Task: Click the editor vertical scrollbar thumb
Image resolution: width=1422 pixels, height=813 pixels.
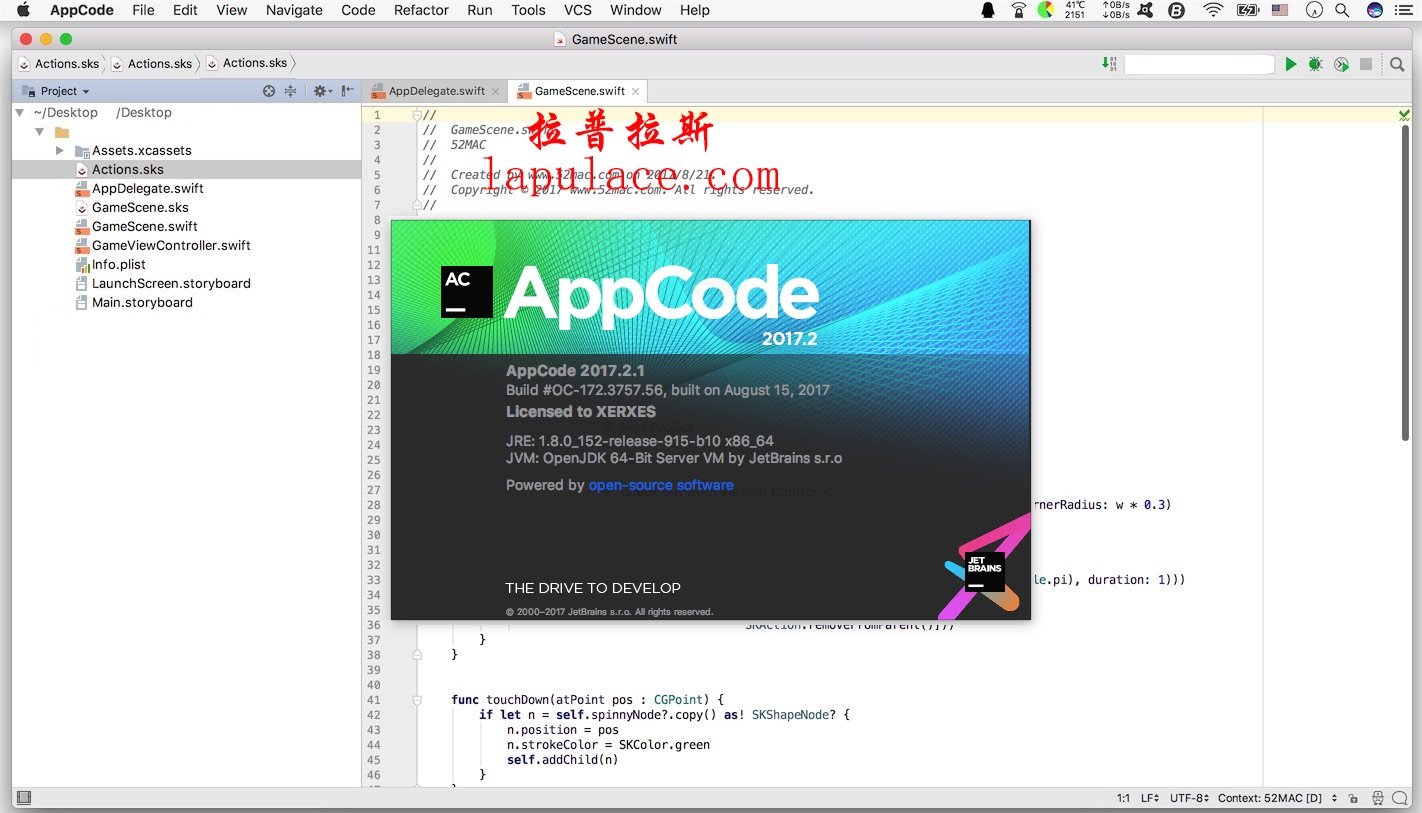Action: coord(1404,282)
